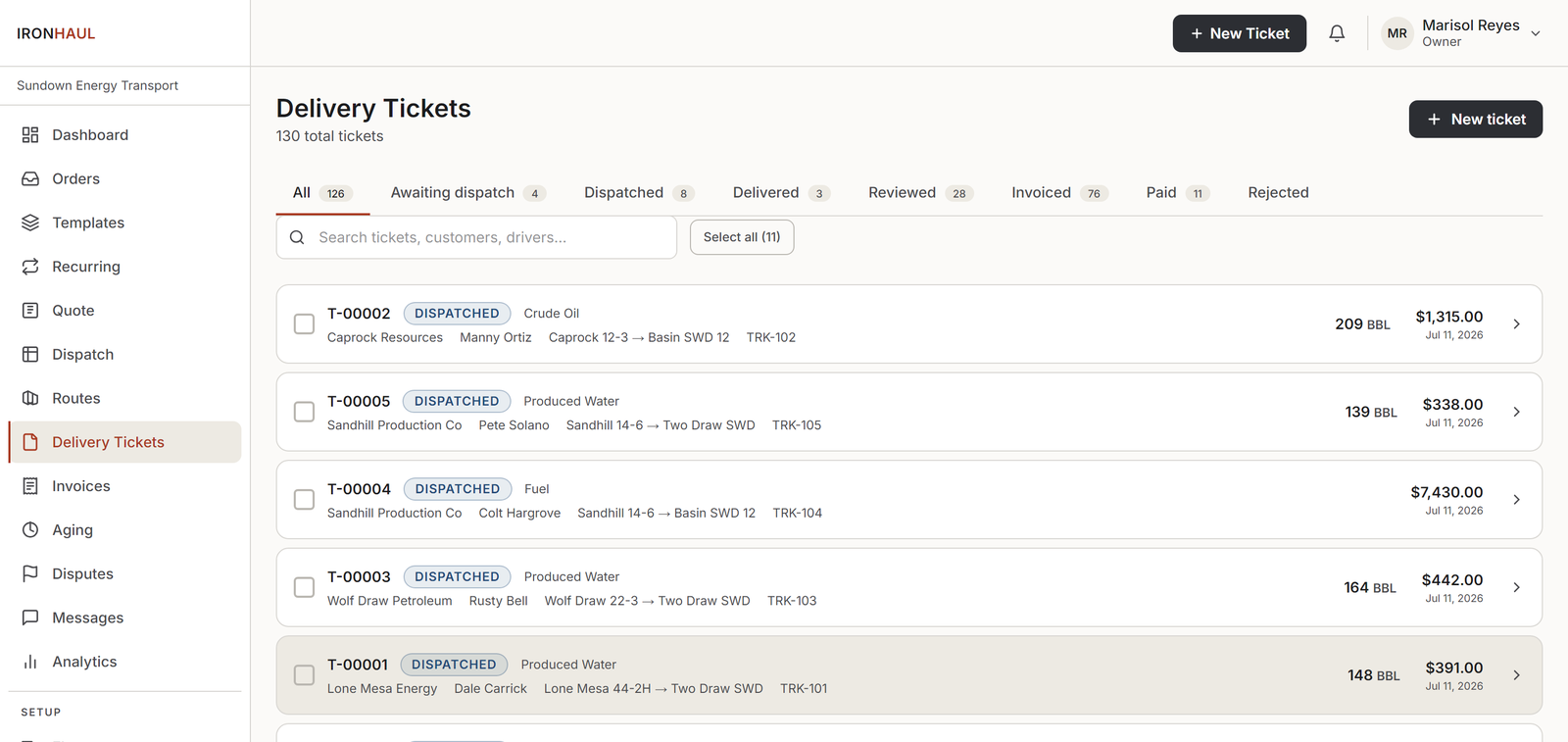The width and height of the screenshot is (1568, 742).
Task: Click the search magnifier icon
Action: point(297,237)
